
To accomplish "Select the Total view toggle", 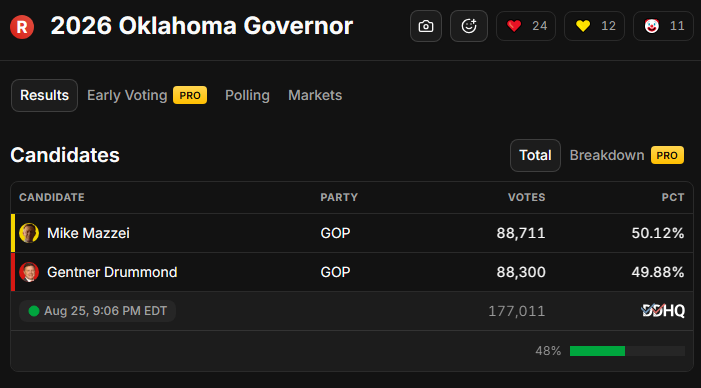I will tap(535, 155).
